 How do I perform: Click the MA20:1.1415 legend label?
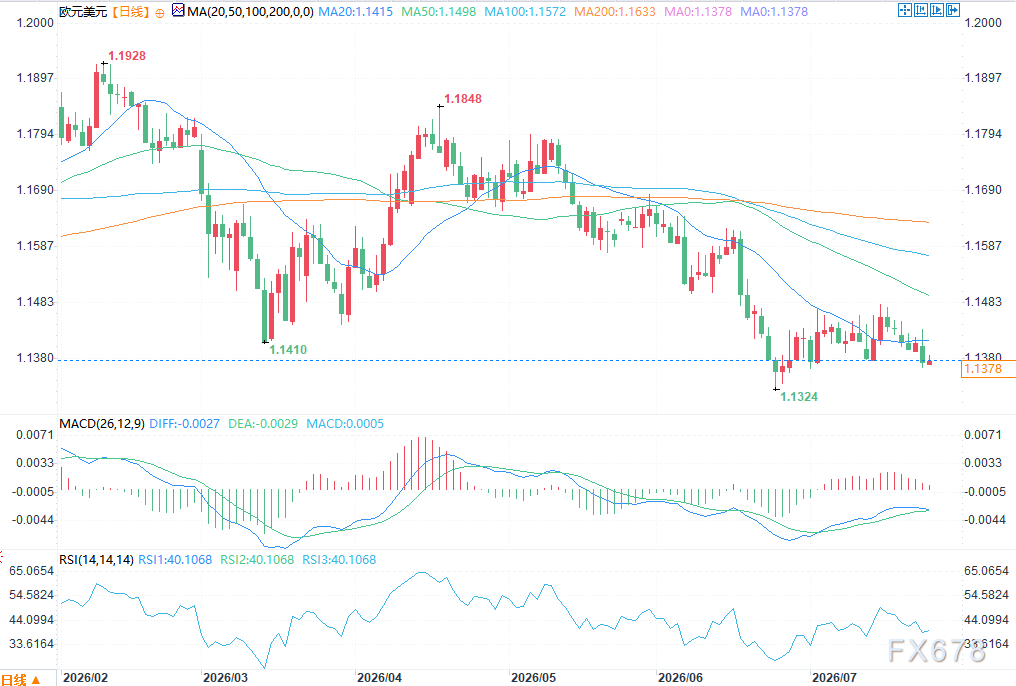(356, 12)
